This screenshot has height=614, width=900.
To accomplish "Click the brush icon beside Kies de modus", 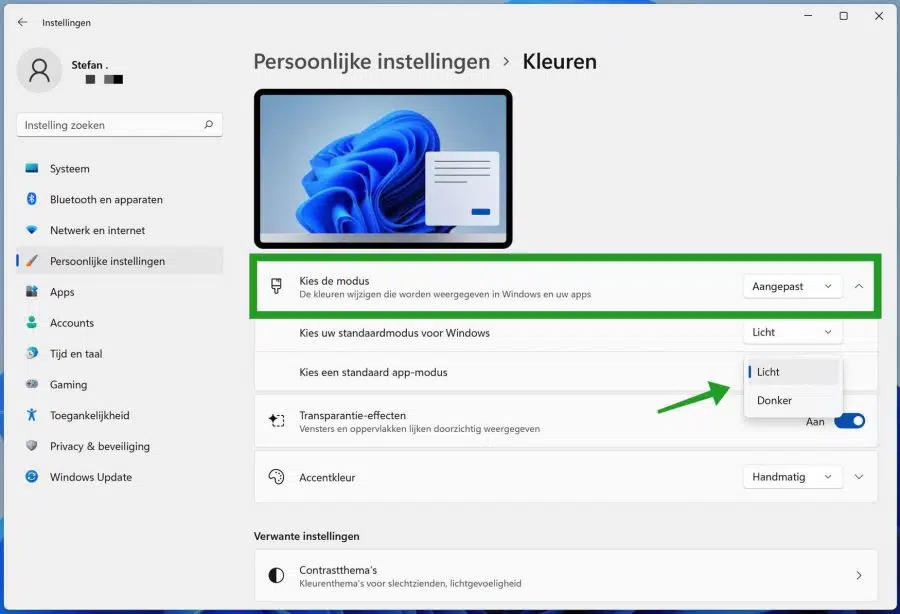I will pyautogui.click(x=276, y=286).
